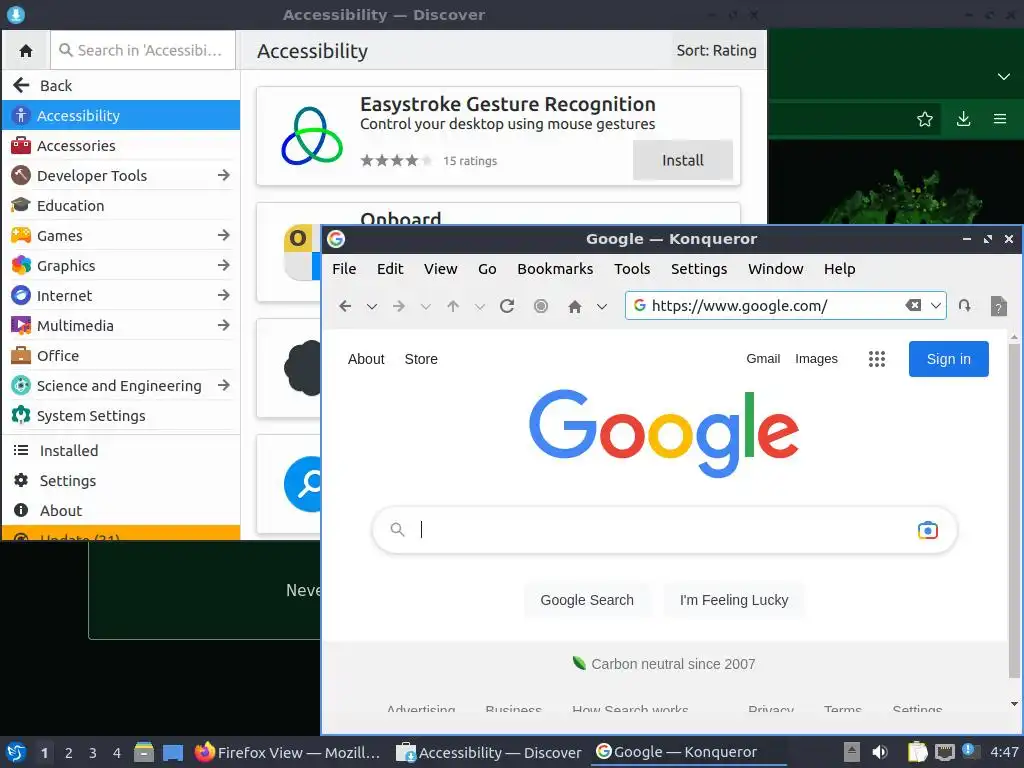
Task: Click the home icon in Discover
Action: [x=26, y=50]
